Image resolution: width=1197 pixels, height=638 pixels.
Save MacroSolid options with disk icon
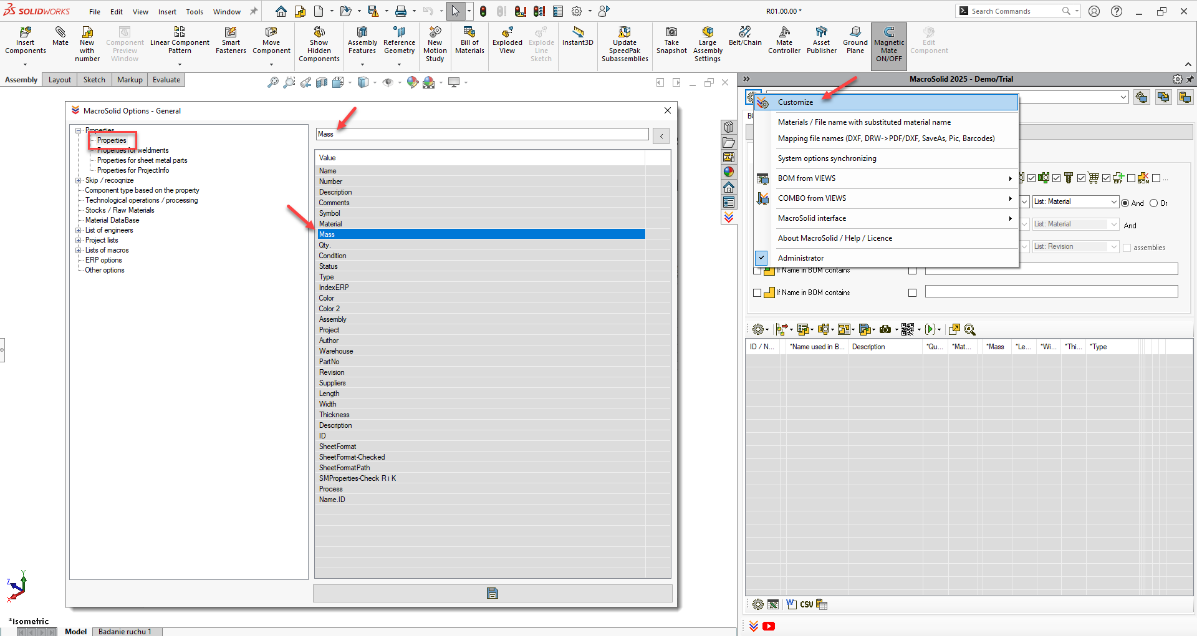point(492,593)
